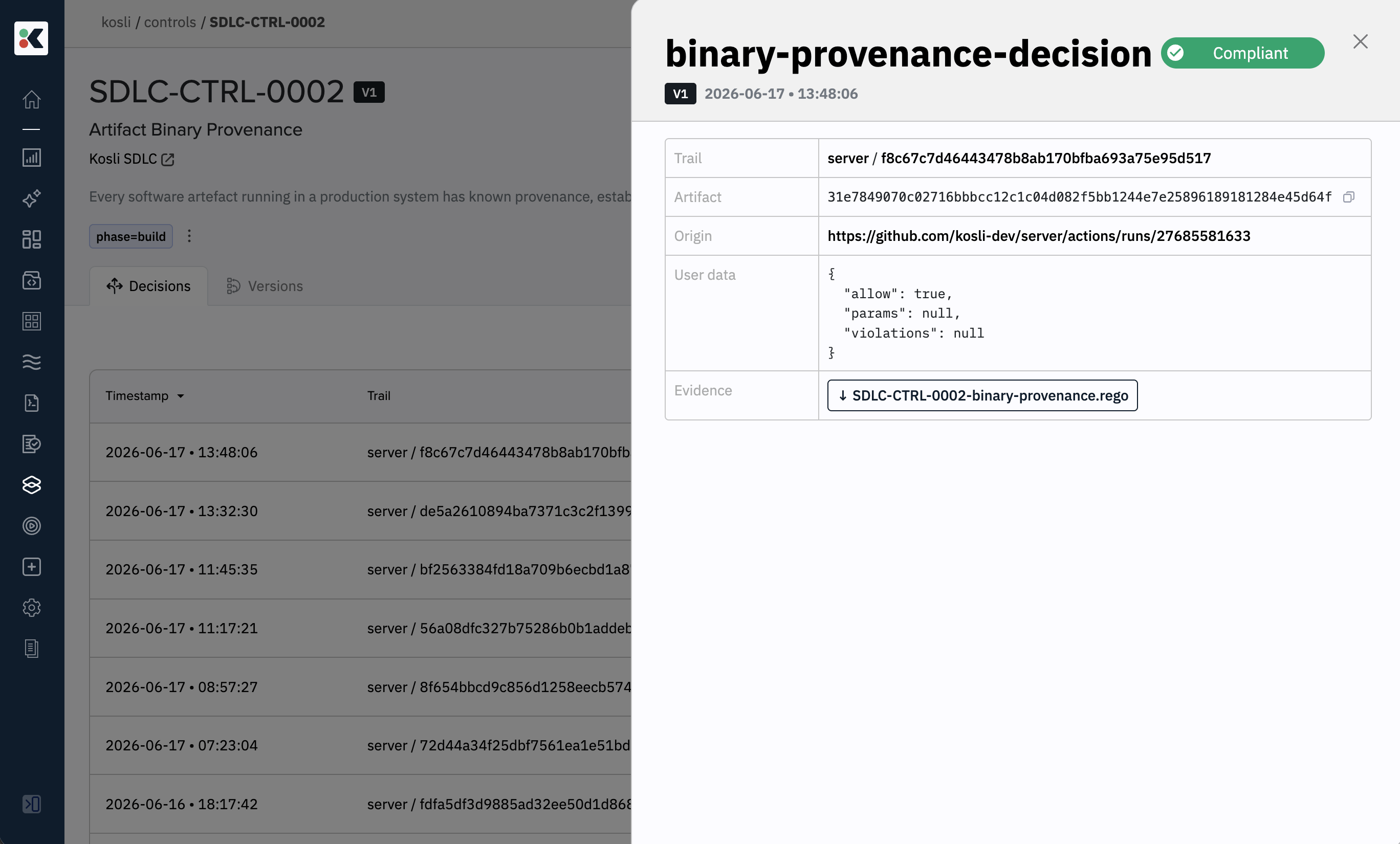Toggle the sidebar collapse icon

point(31,804)
